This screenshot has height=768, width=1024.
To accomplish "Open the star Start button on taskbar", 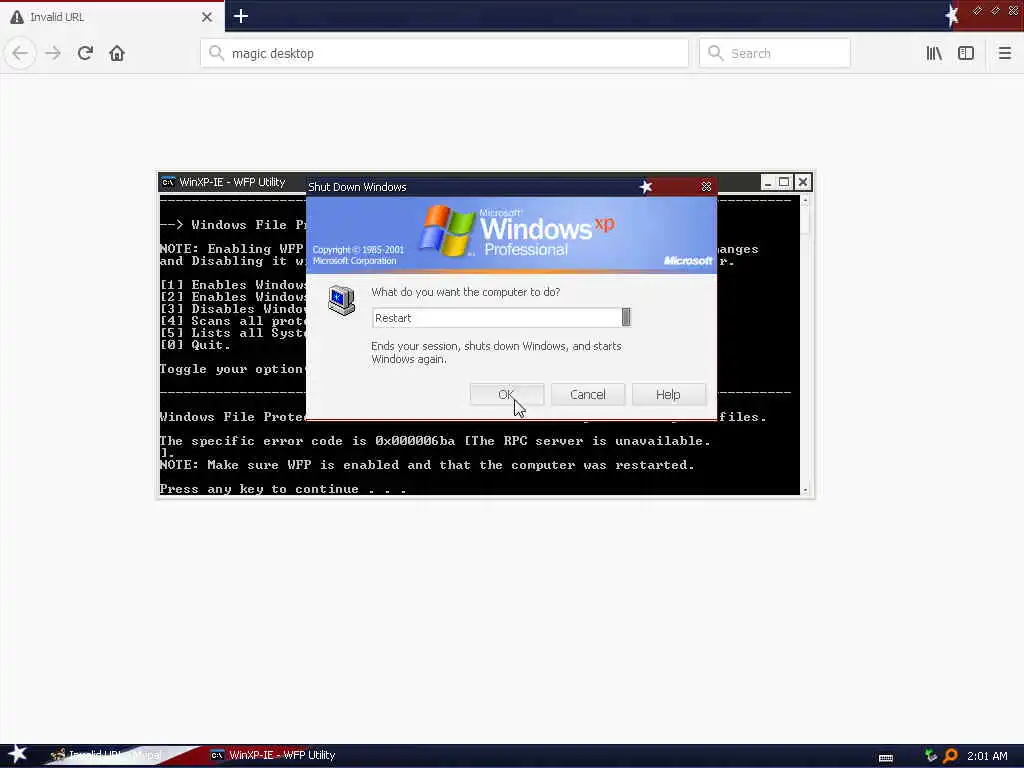I will tap(17, 754).
